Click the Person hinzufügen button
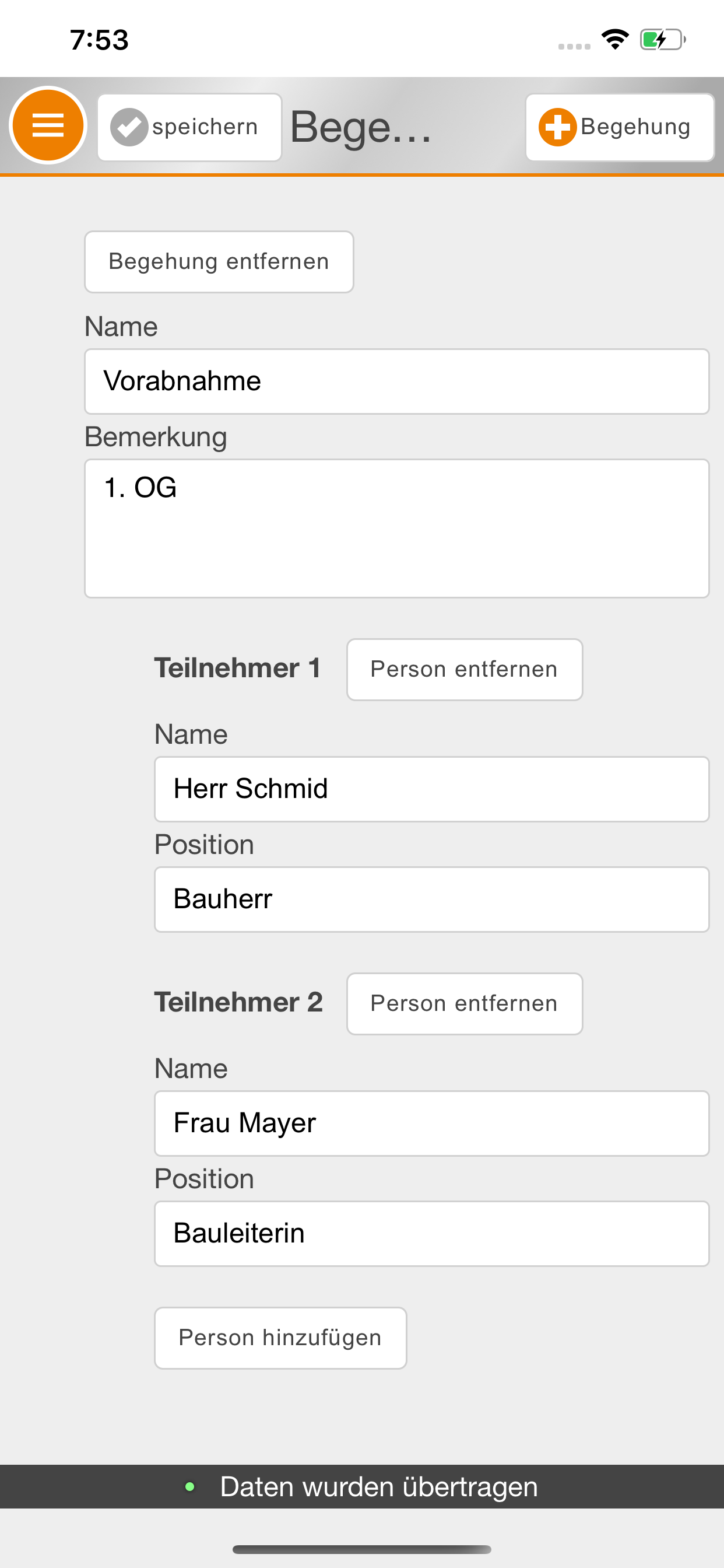This screenshot has height=1568, width=724. coord(280,1338)
